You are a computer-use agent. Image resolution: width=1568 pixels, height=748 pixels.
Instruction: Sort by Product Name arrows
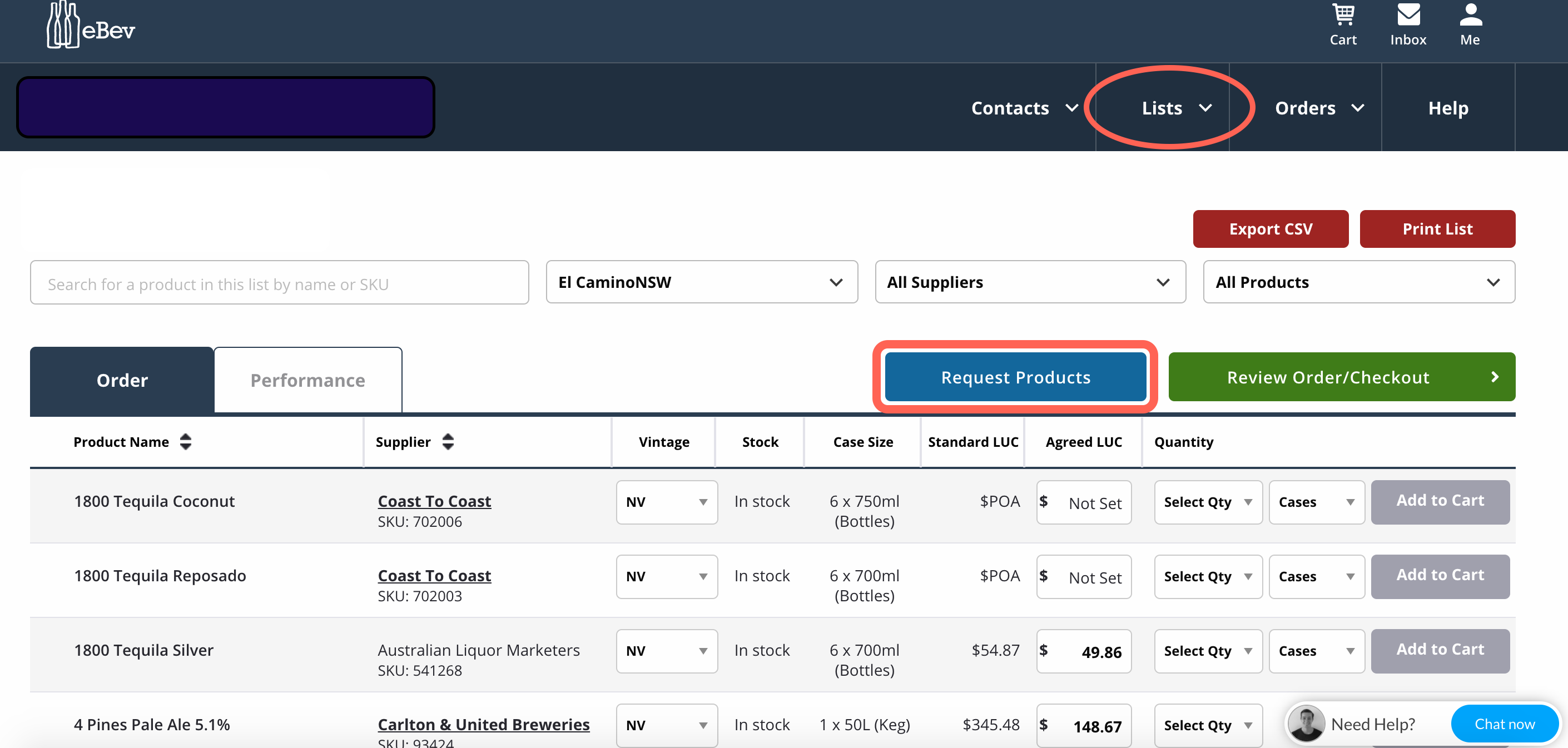(x=186, y=441)
